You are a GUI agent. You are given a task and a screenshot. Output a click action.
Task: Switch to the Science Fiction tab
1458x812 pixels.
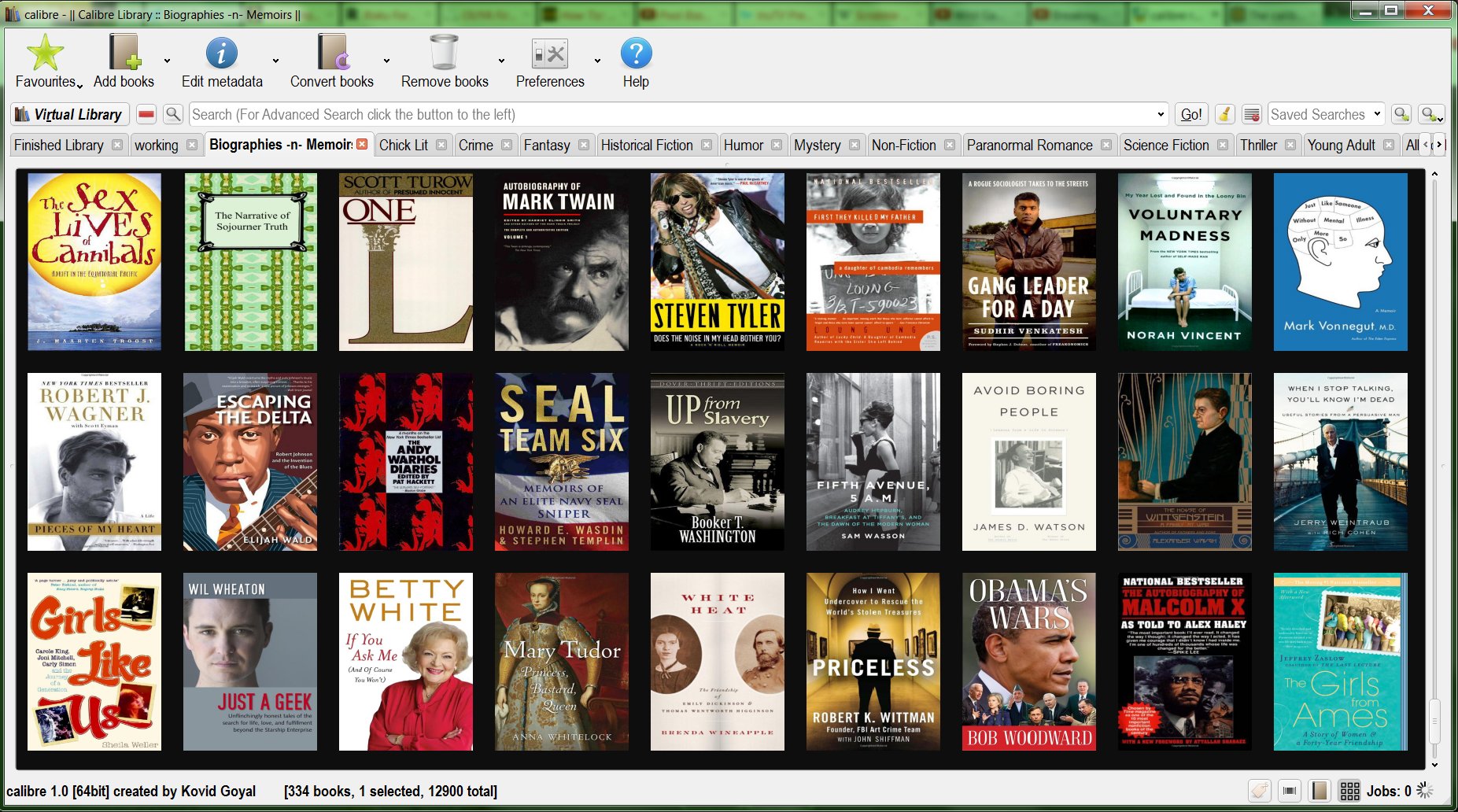click(x=1165, y=145)
